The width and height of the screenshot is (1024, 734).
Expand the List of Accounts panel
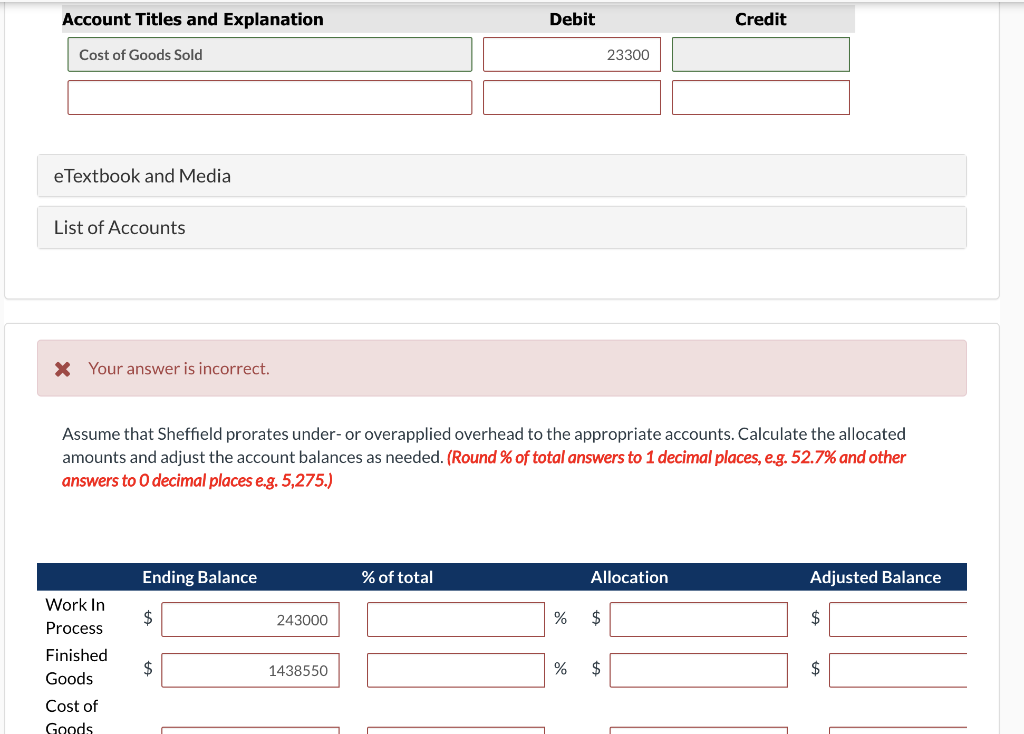coord(119,227)
